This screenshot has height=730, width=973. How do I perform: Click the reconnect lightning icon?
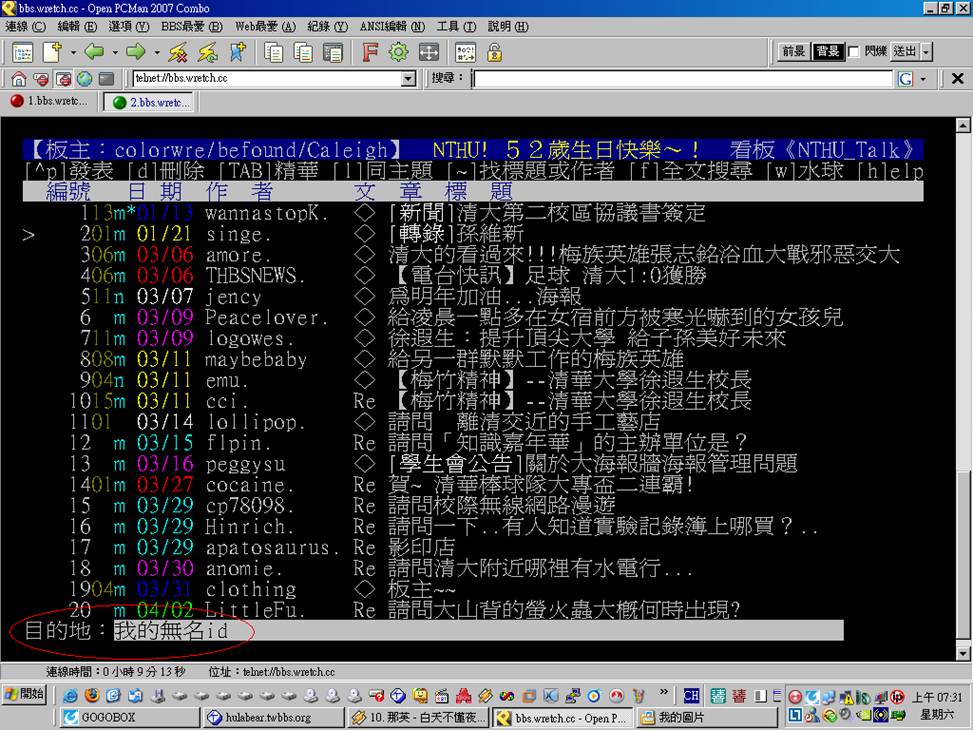click(x=207, y=52)
